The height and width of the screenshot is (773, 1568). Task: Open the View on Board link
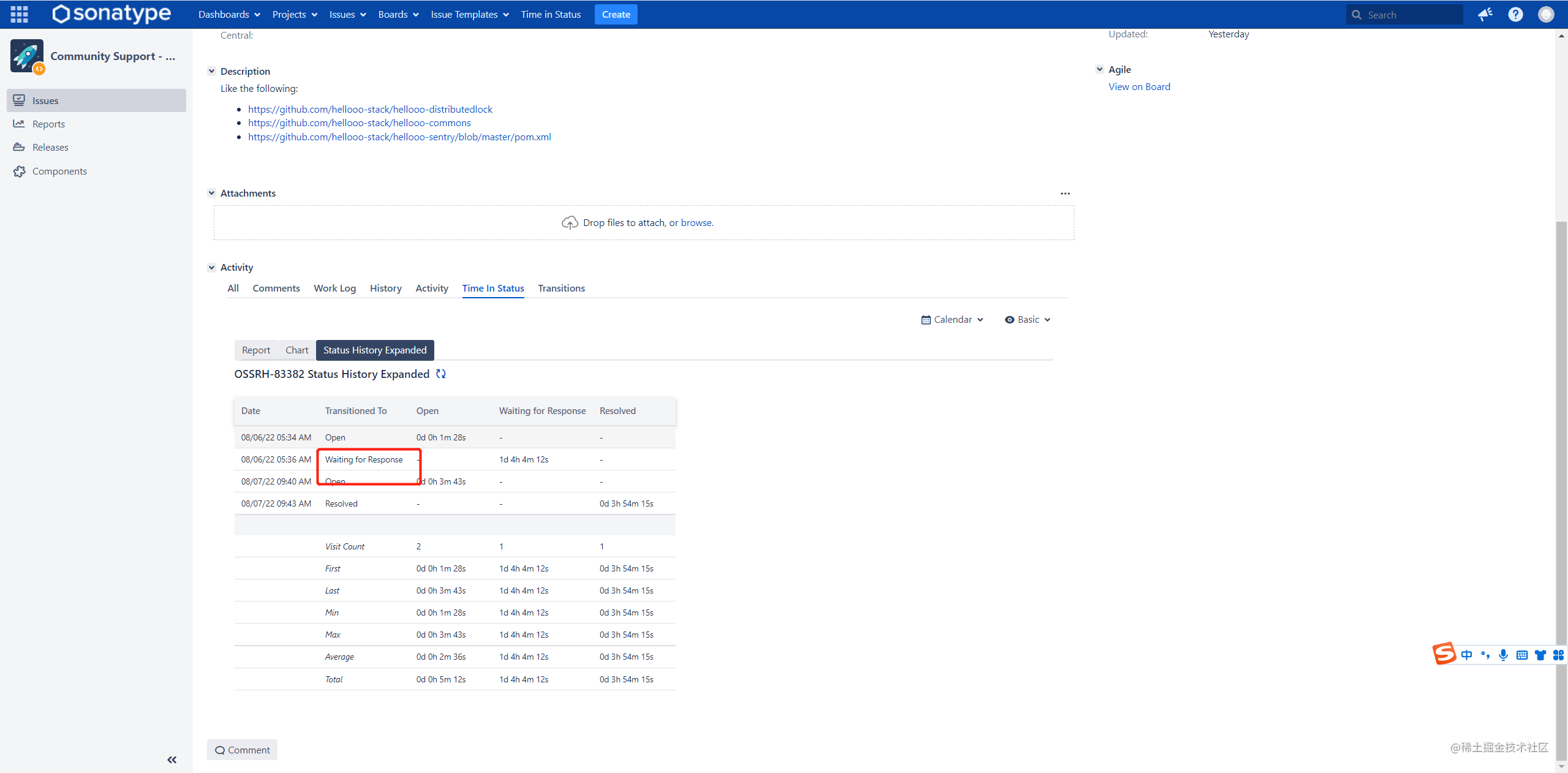pyautogui.click(x=1139, y=86)
